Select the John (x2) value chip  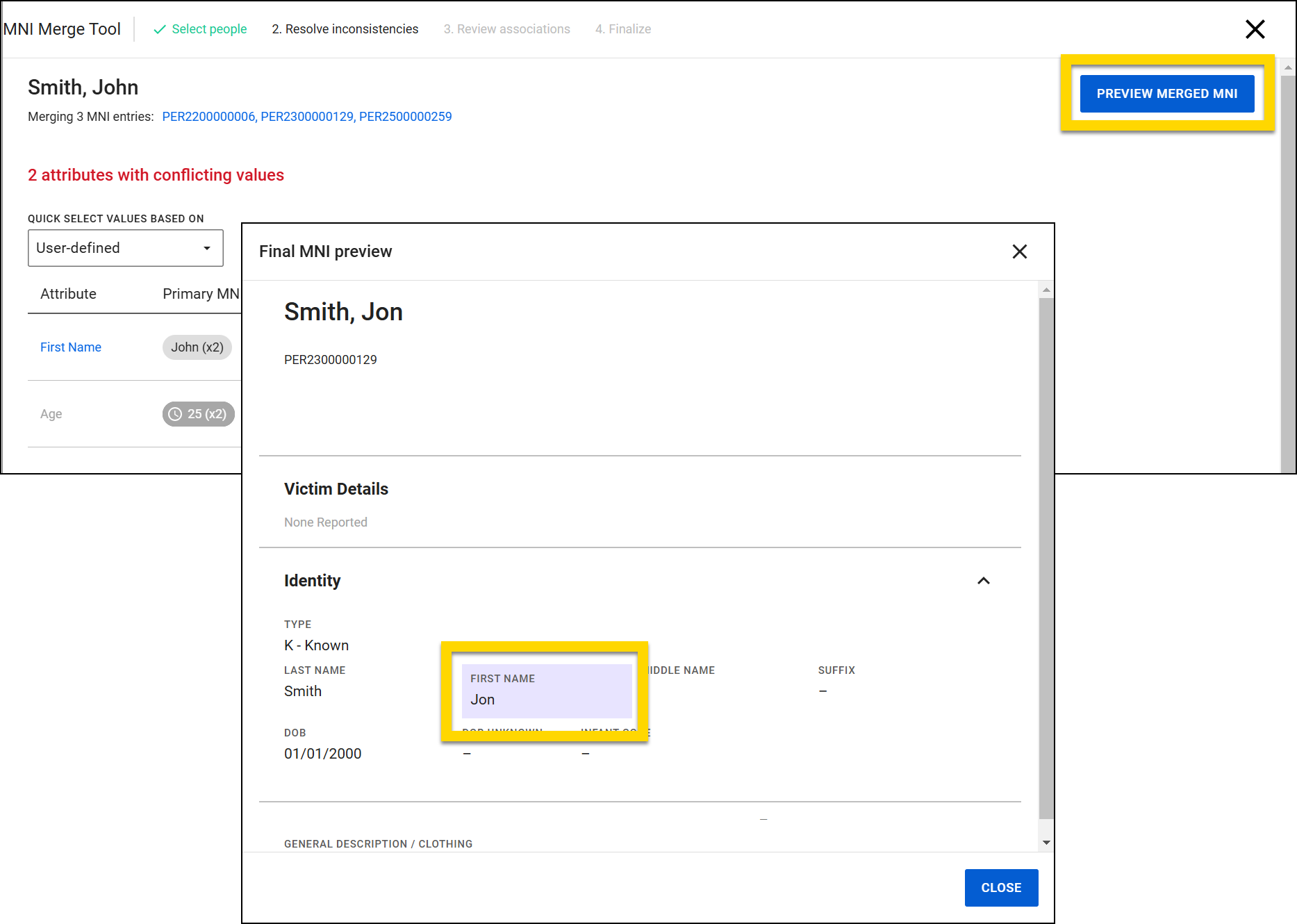[x=197, y=347]
